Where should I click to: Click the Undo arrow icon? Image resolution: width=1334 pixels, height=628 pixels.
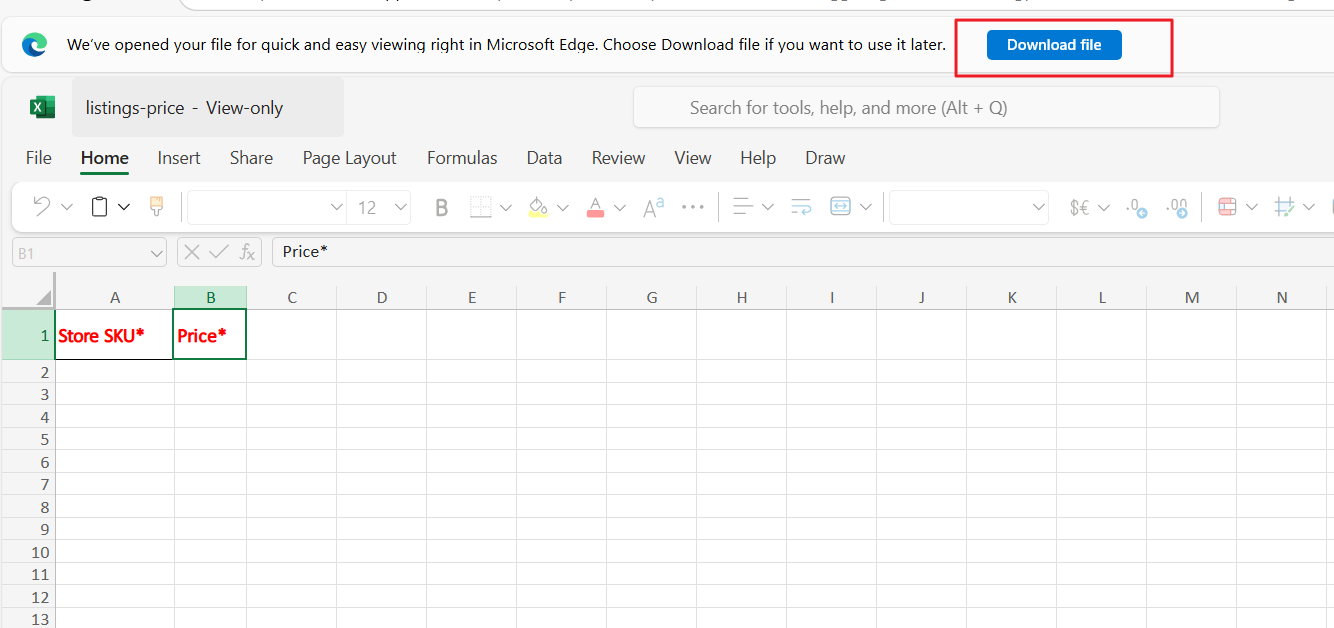pyautogui.click(x=42, y=207)
